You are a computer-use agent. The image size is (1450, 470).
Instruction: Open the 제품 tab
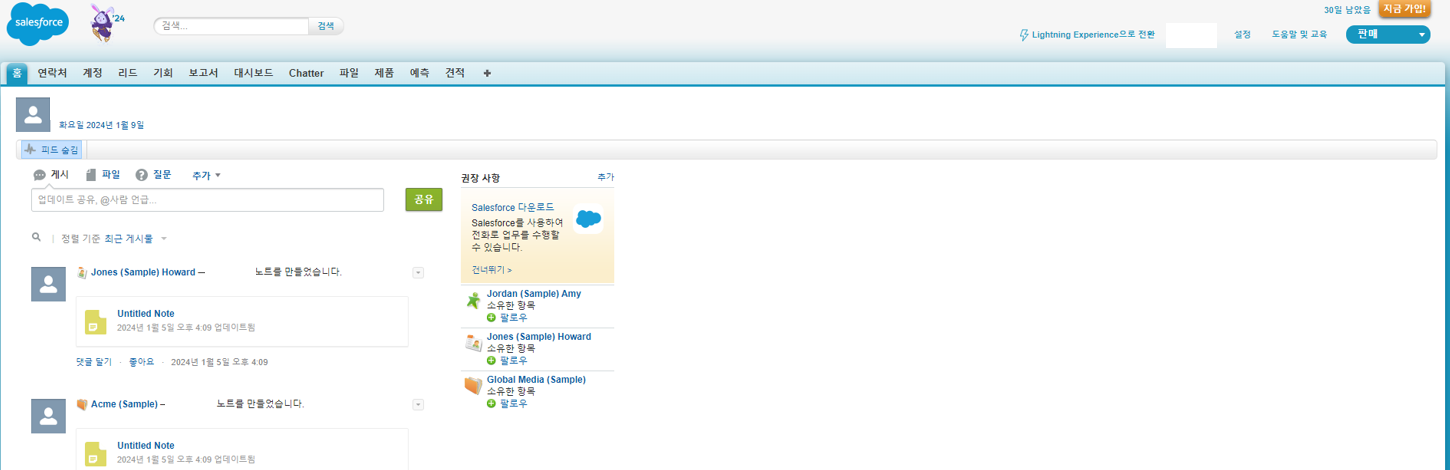click(384, 73)
